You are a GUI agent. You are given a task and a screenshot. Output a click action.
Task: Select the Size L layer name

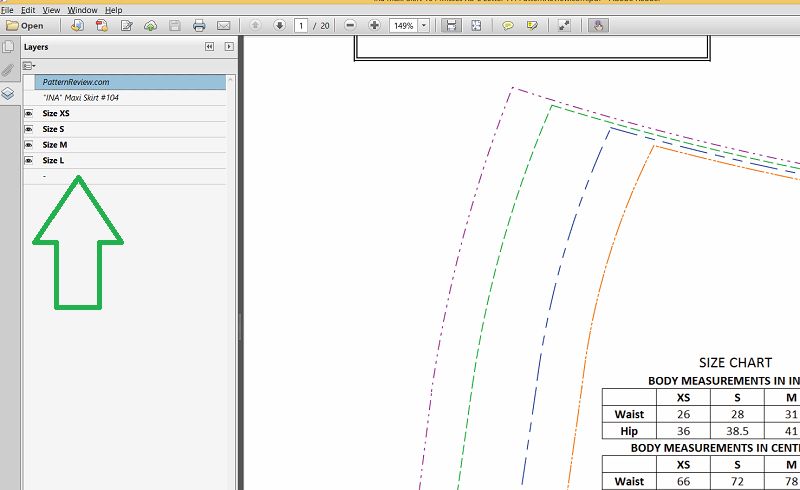pos(54,160)
